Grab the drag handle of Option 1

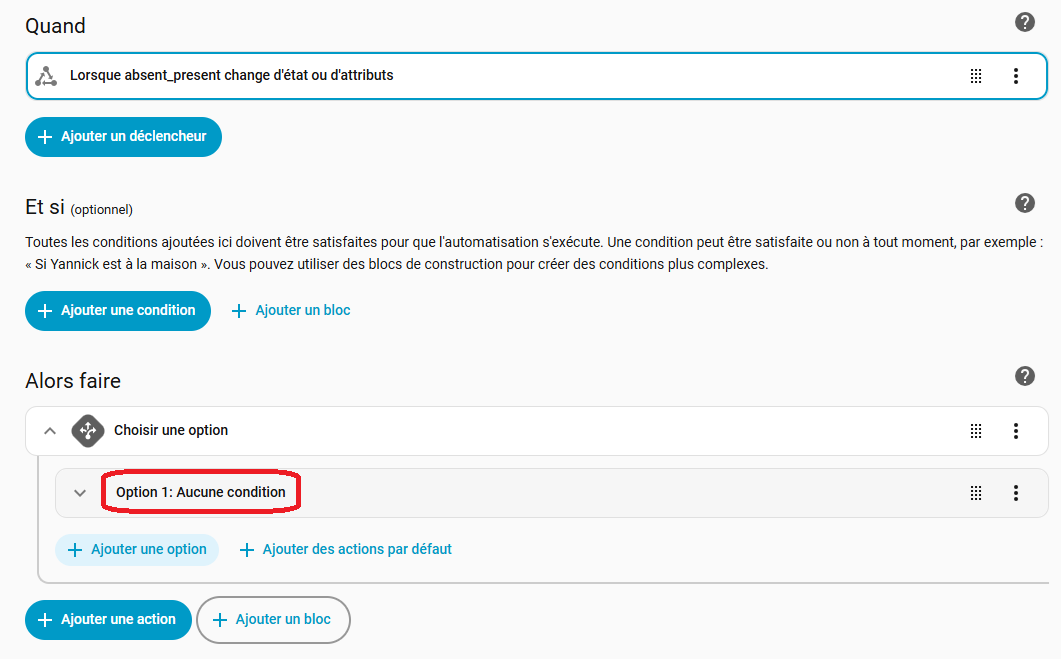[x=976, y=493]
